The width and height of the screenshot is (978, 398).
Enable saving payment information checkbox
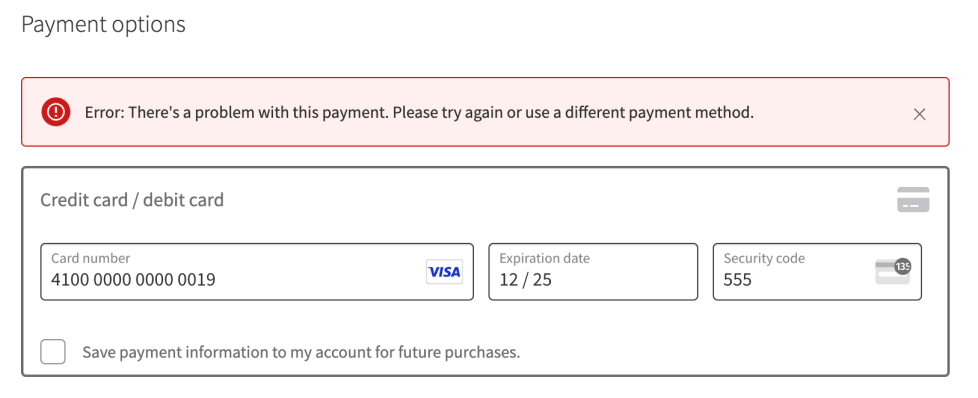[53, 352]
